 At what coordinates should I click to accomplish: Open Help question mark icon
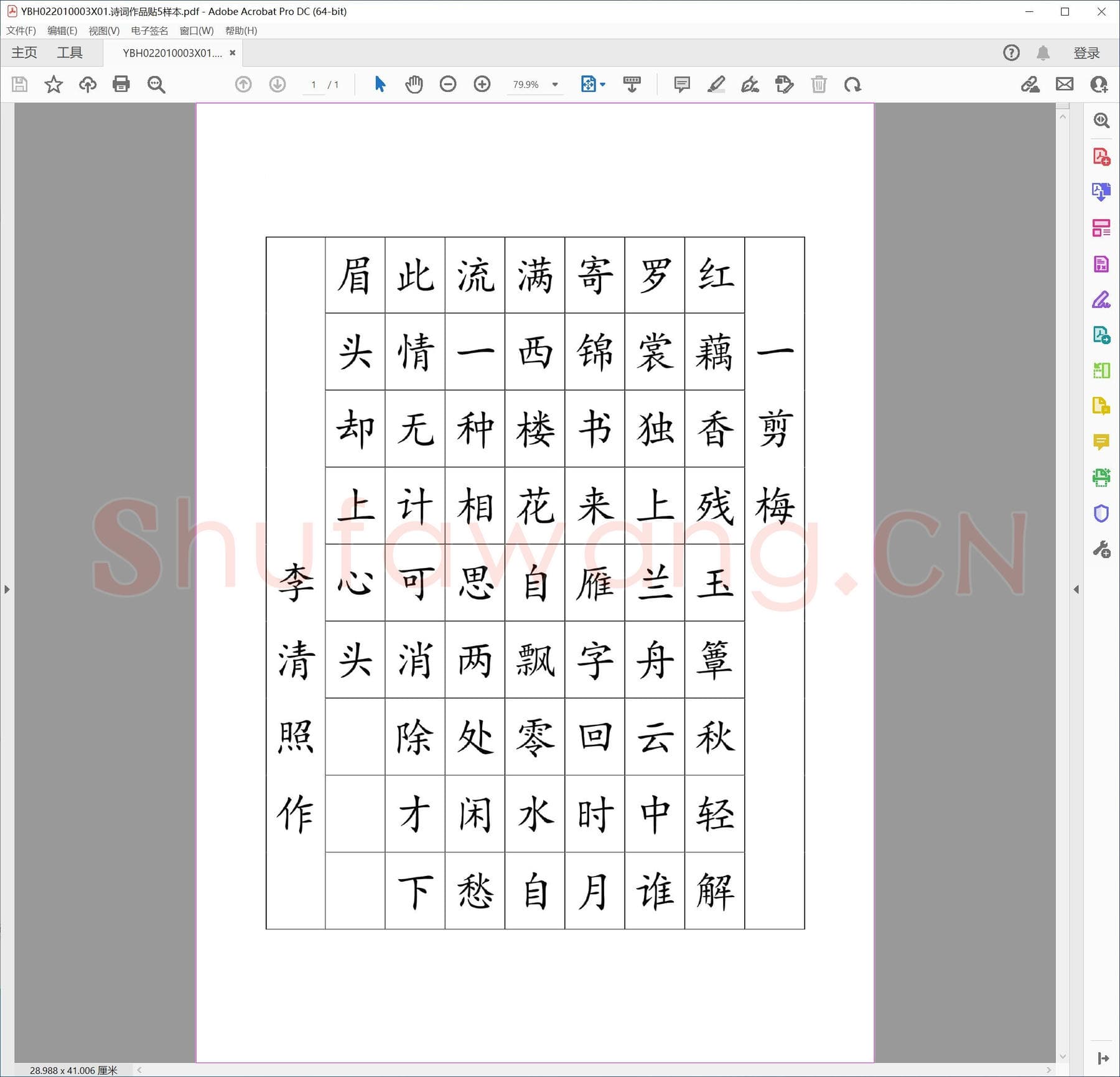1012,53
